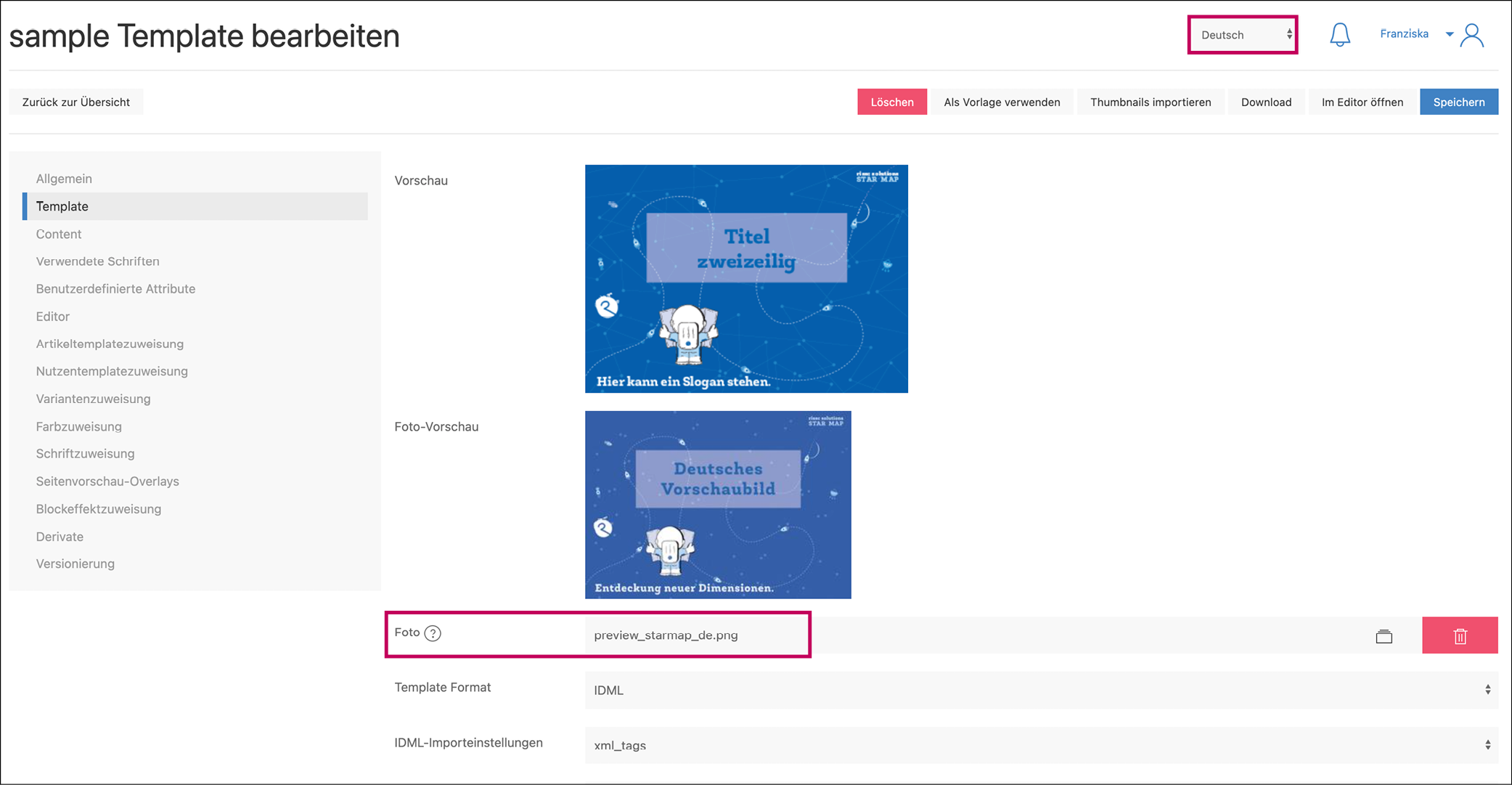Screen dimensions: 1512x785
Task: Expand the Template Format IDML dropdown
Action: [x=1041, y=690]
